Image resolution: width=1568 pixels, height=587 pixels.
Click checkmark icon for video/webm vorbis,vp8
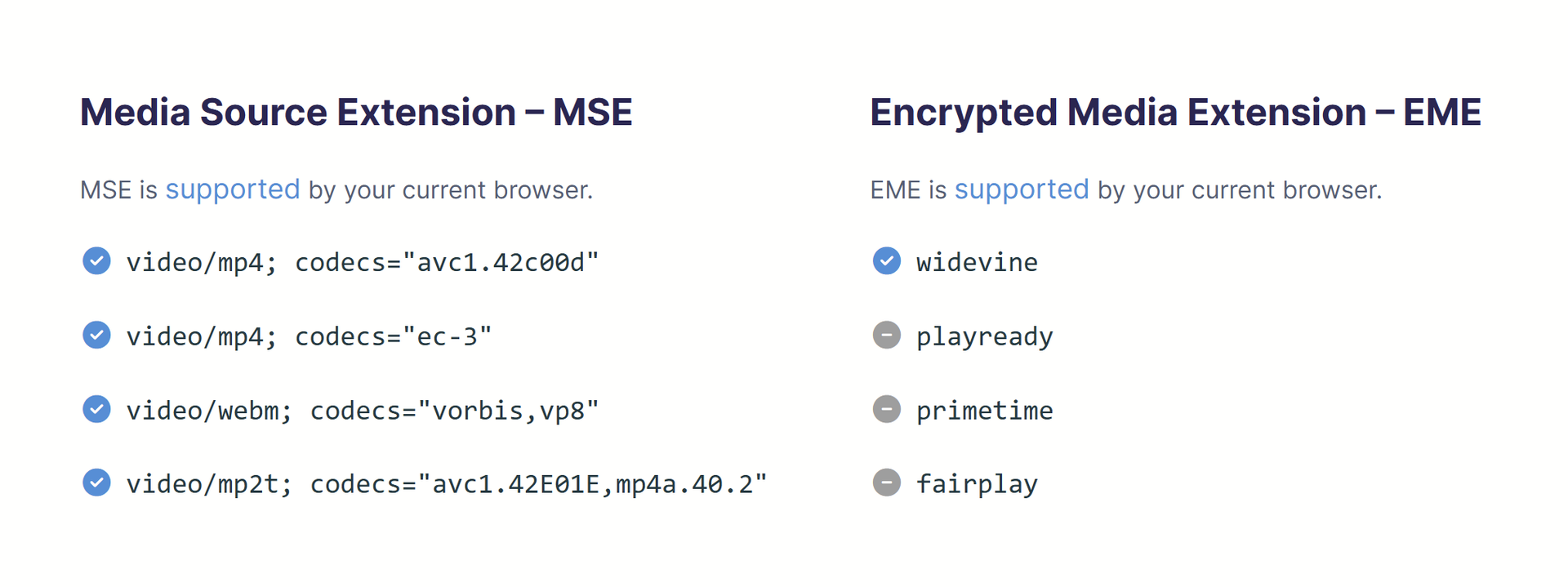[x=96, y=409]
